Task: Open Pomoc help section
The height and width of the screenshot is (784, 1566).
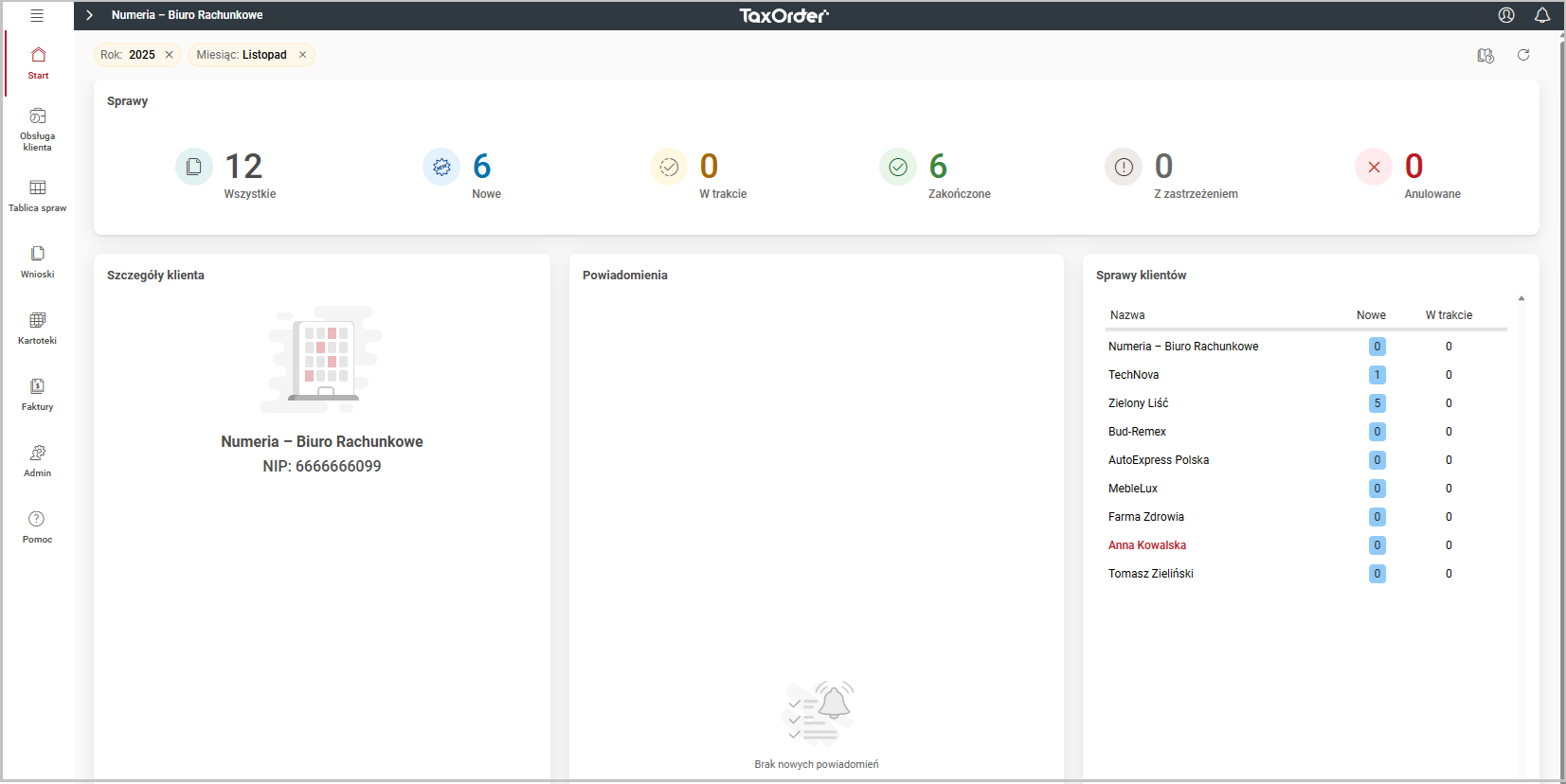Action: 38,526
